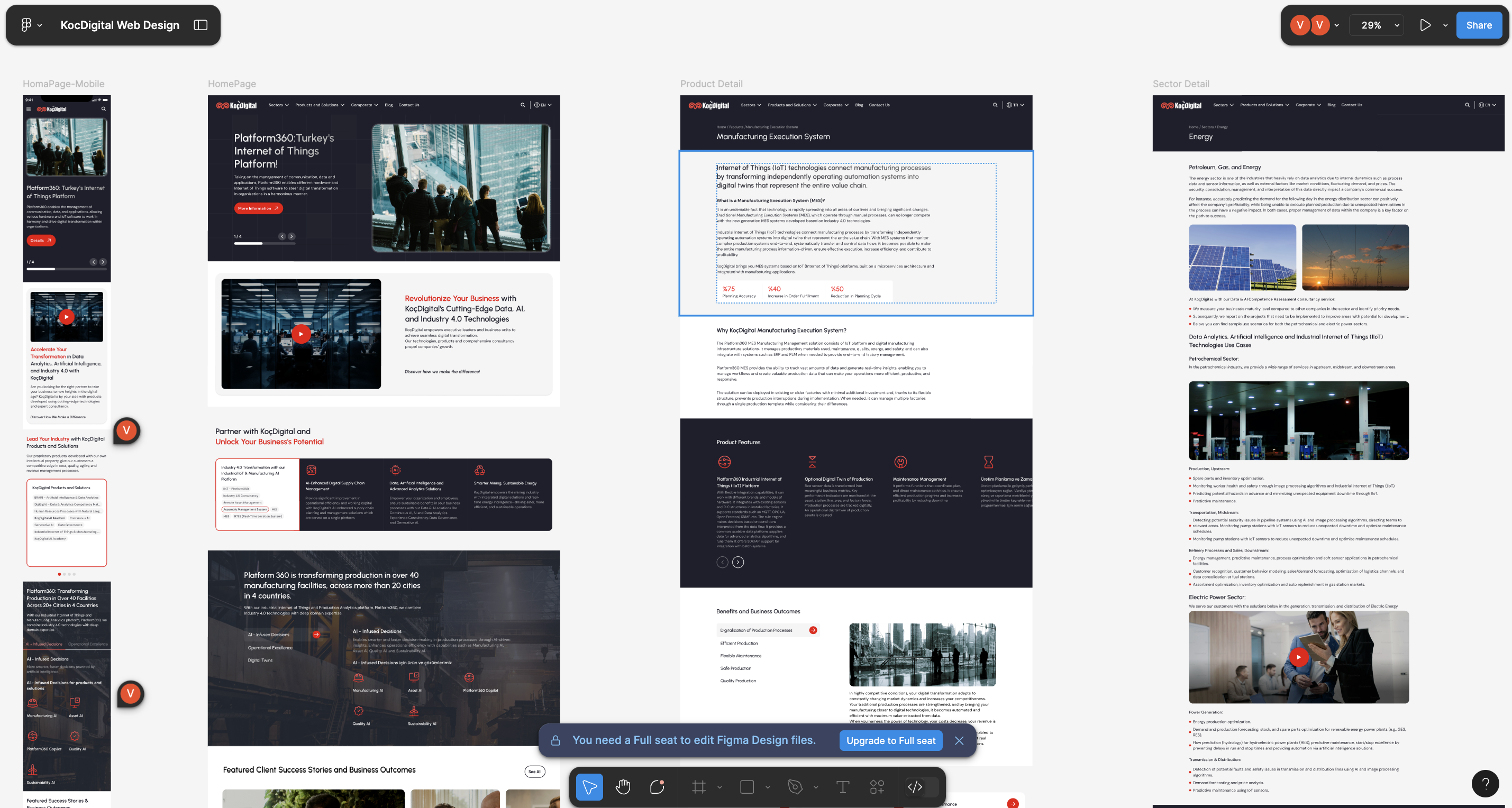Click Safe Production in Benefits list

tap(735, 668)
